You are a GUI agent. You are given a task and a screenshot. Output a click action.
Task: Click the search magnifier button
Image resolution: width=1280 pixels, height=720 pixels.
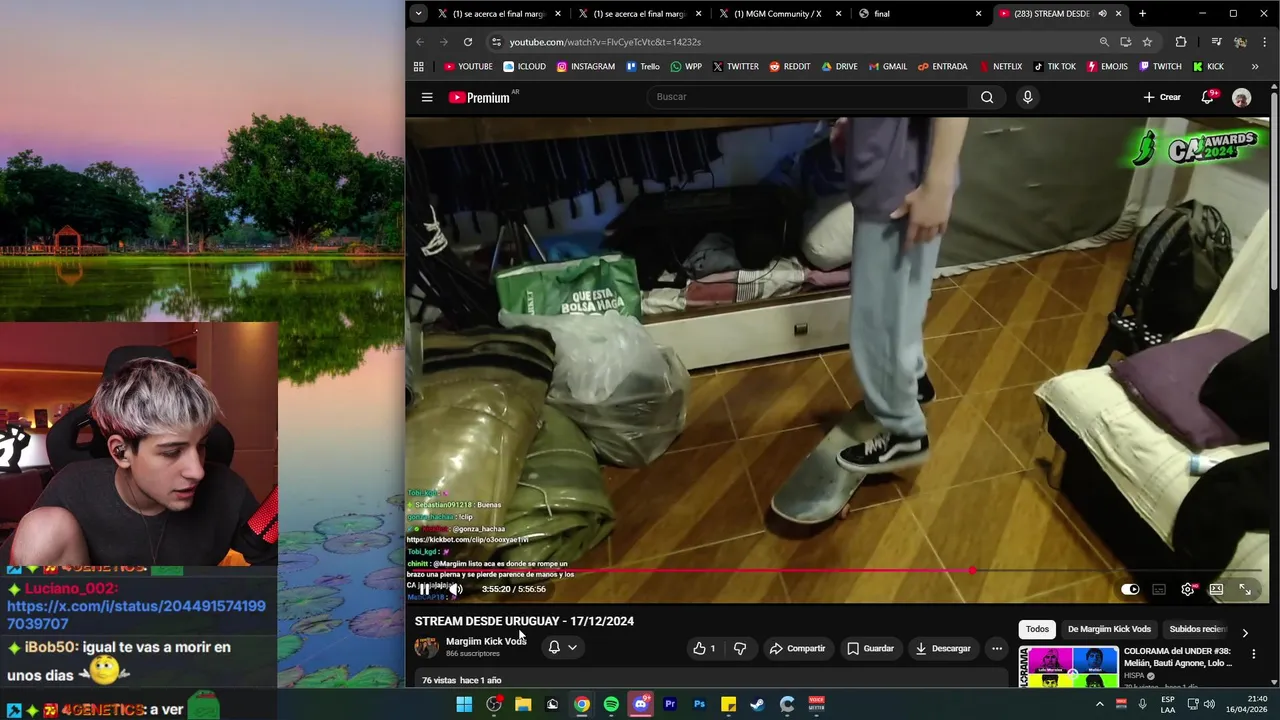(987, 97)
